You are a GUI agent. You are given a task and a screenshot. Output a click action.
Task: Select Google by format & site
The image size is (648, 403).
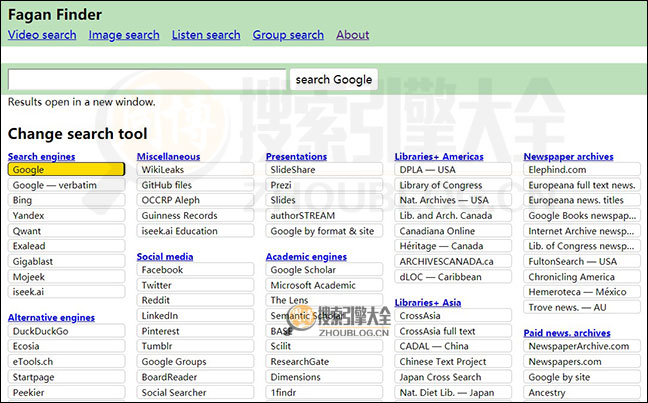click(324, 231)
